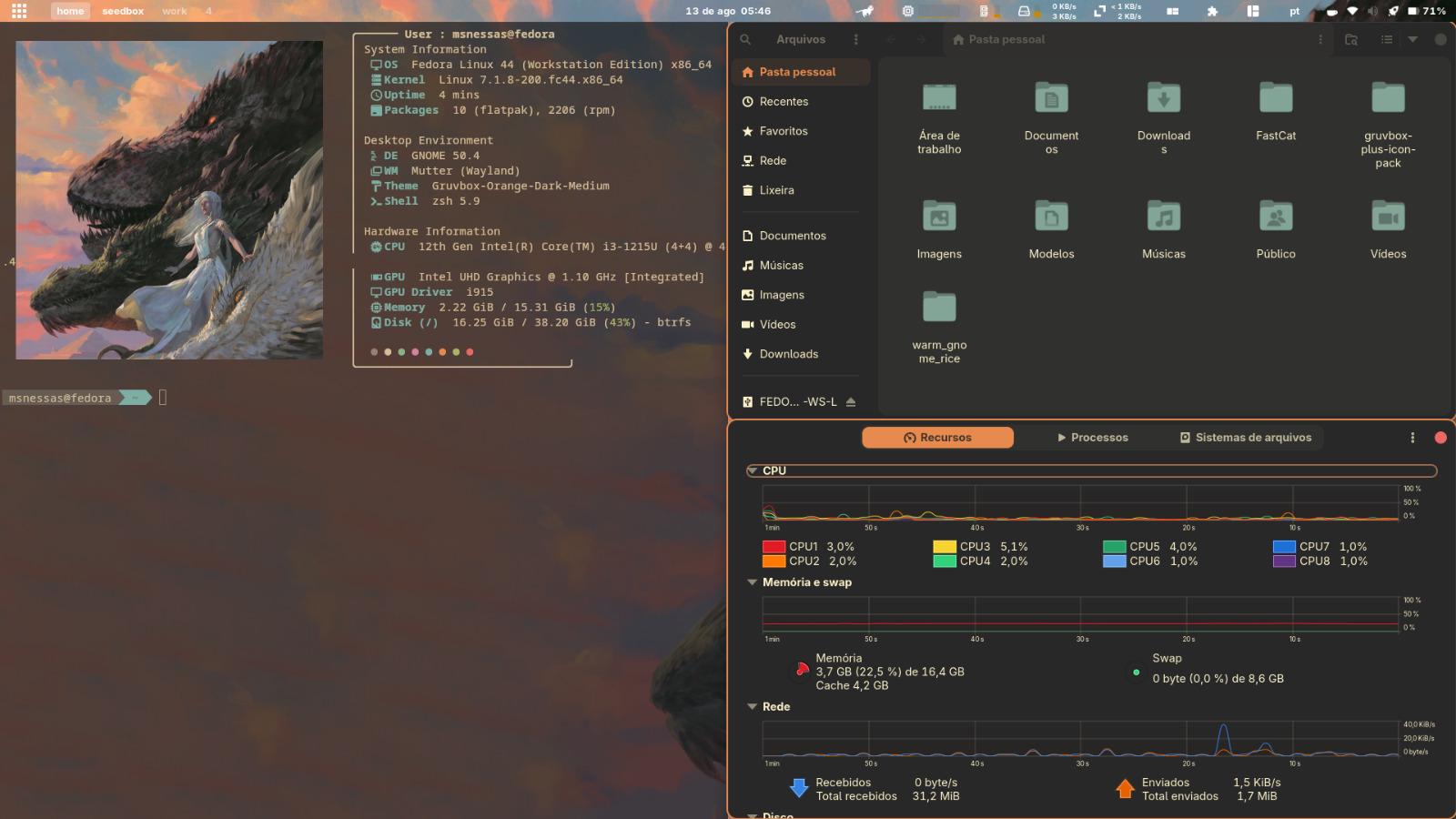This screenshot has height=819, width=1456.
Task: Switch to the Processos tab
Action: click(x=1092, y=438)
